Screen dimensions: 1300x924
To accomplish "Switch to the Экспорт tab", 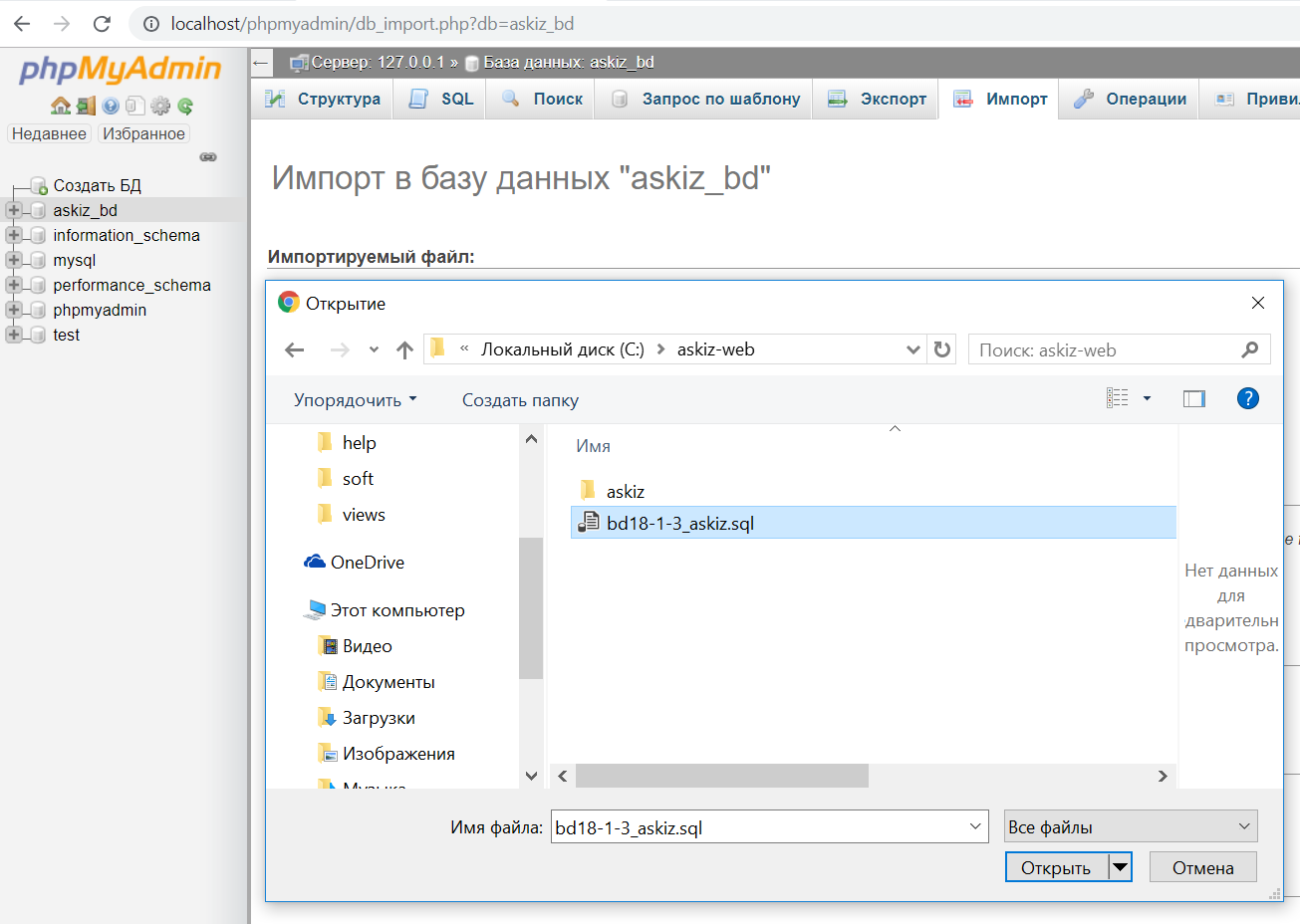I will [x=878, y=99].
